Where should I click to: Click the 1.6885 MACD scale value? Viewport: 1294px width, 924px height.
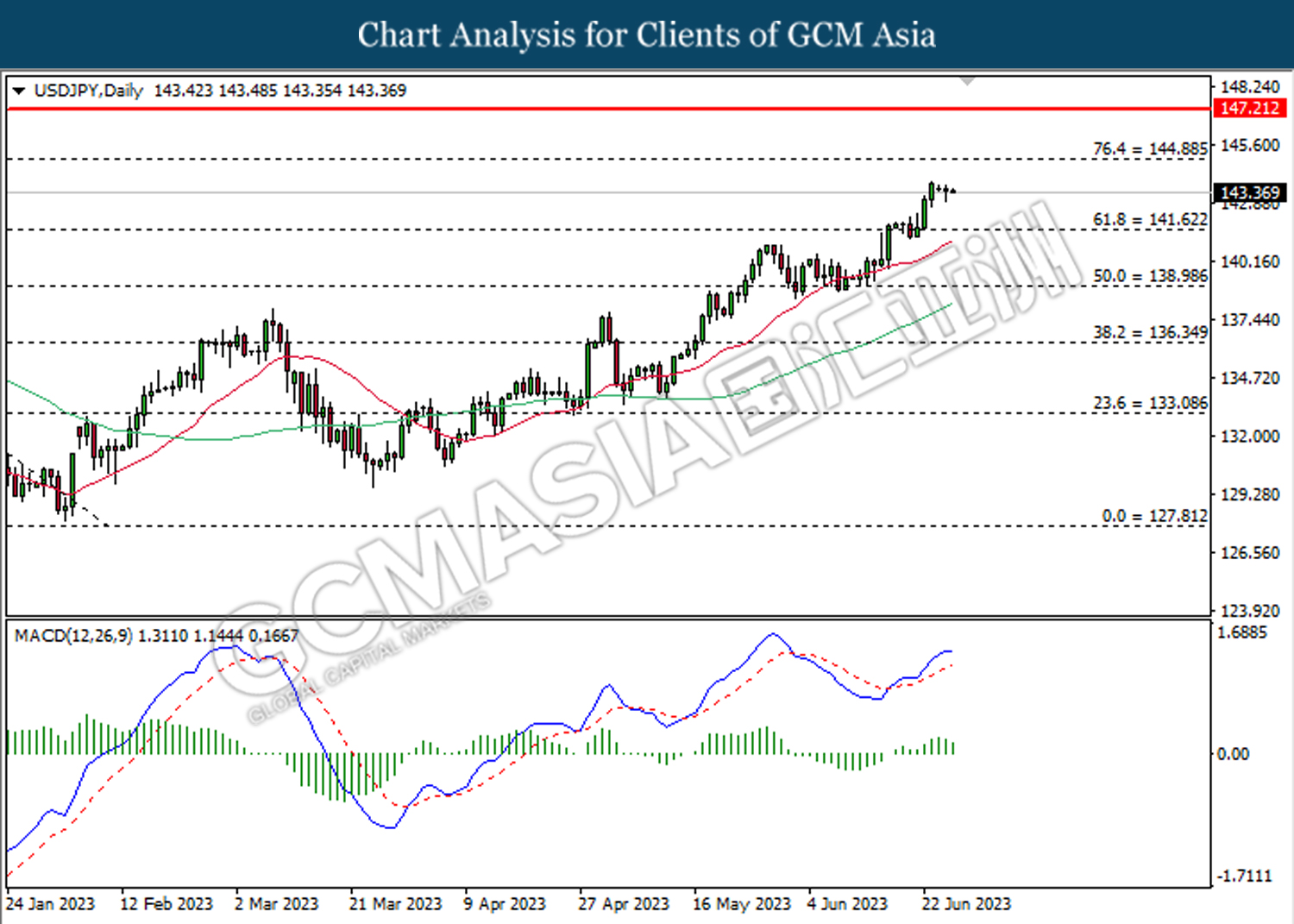pos(1241,632)
